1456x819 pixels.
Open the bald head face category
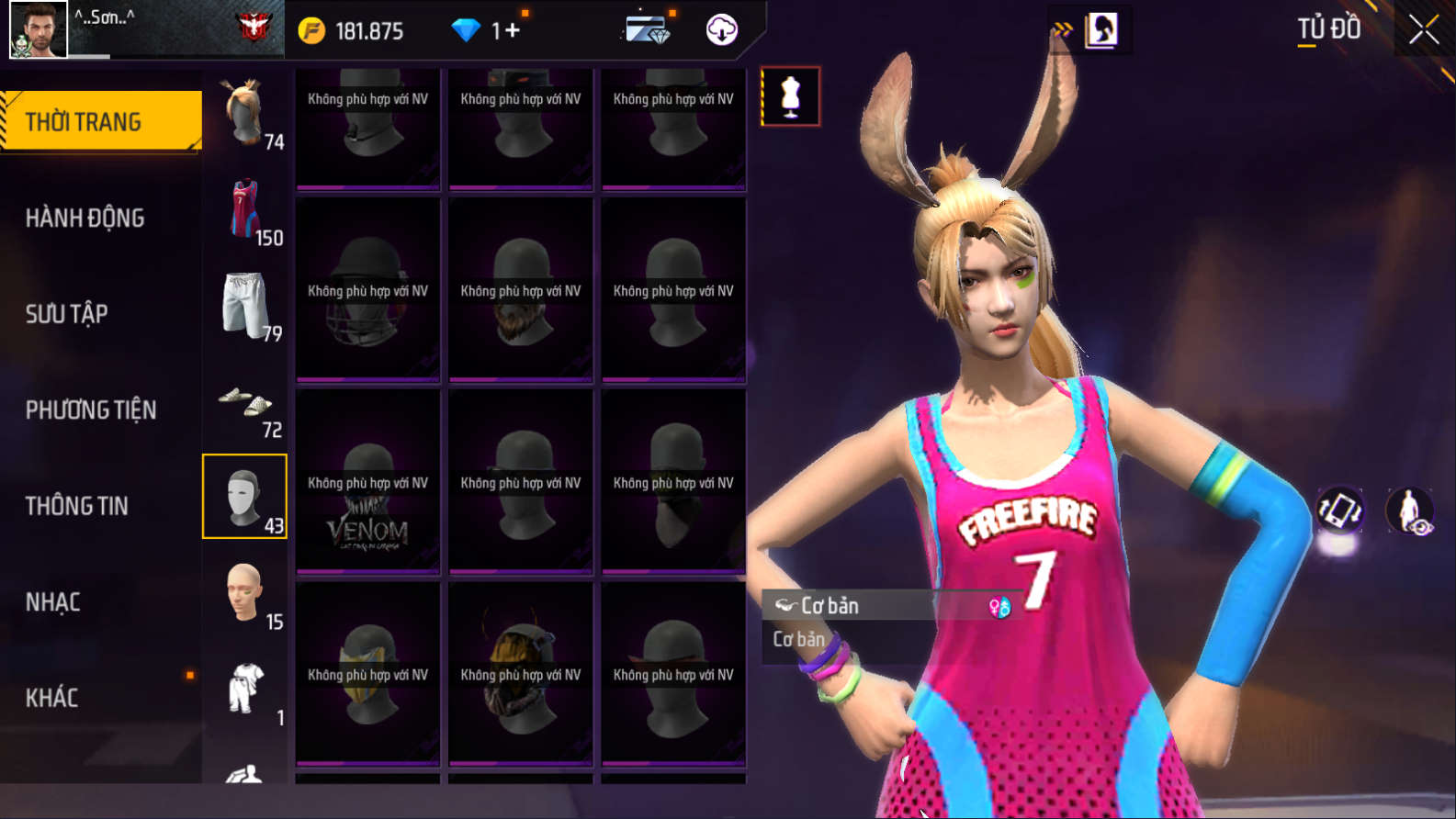(x=245, y=594)
